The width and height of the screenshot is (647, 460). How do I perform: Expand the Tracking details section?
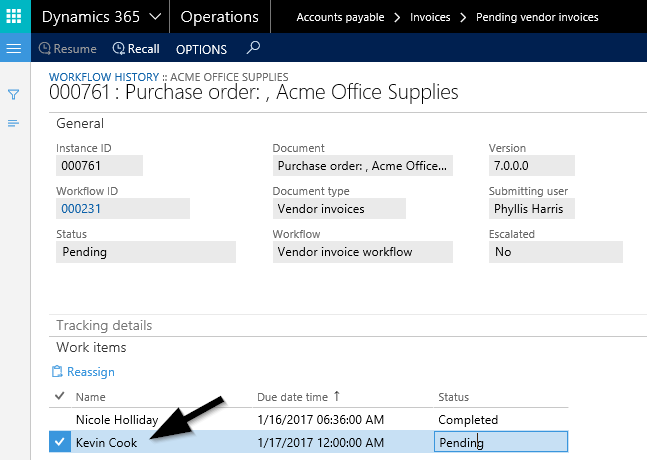pyautogui.click(x=104, y=326)
